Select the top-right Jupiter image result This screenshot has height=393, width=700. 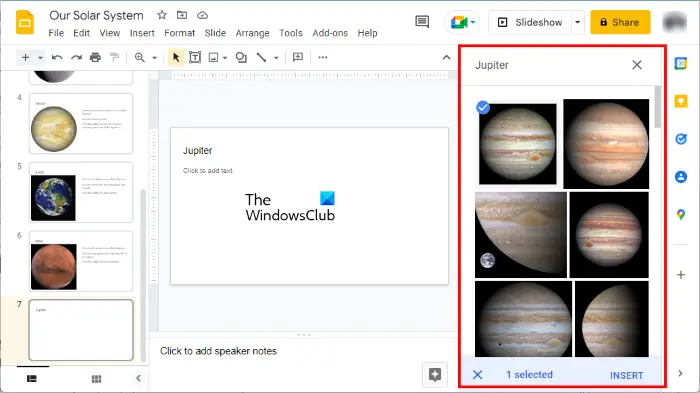pos(606,144)
